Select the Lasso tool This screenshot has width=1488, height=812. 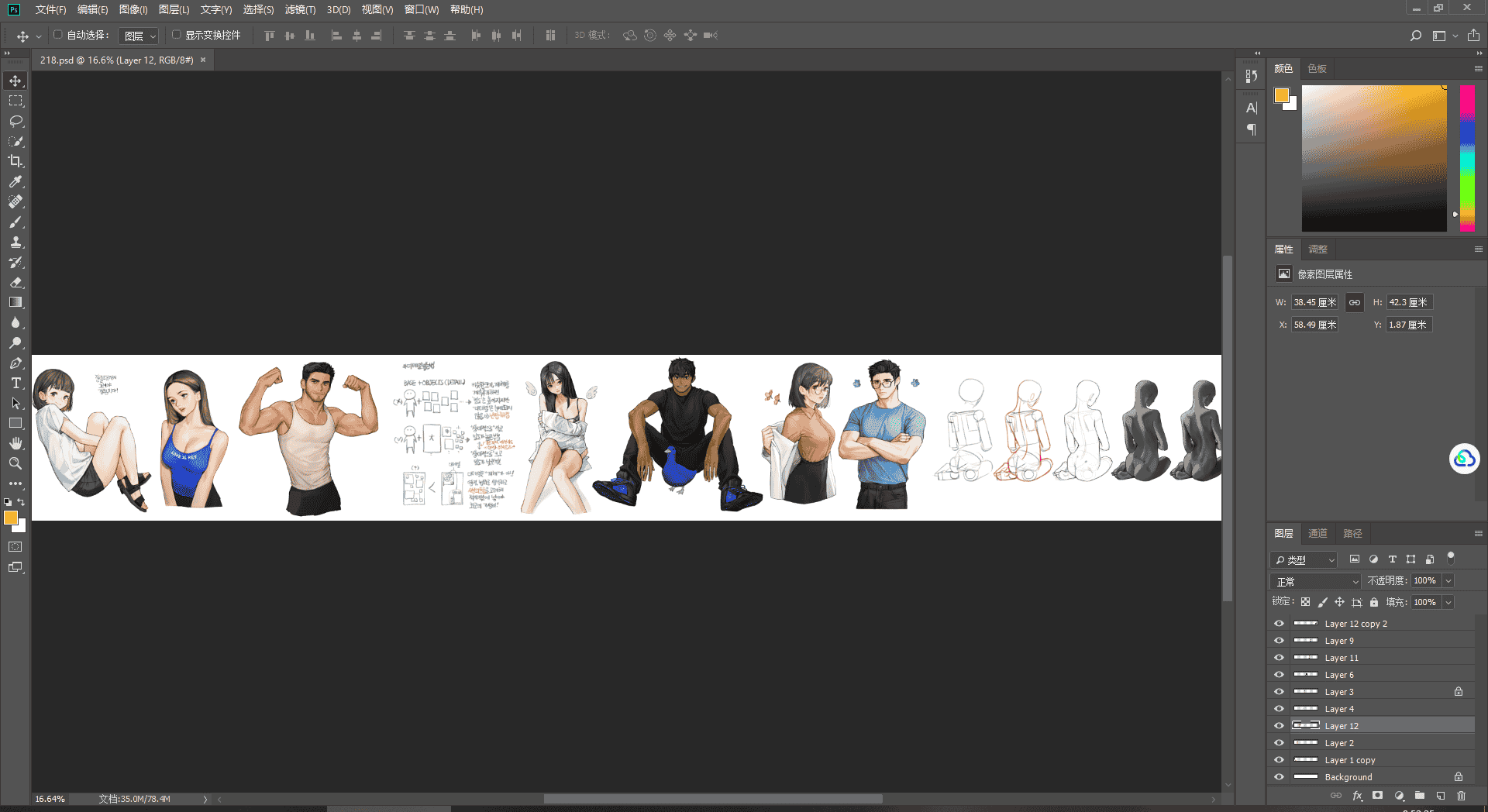click(x=15, y=121)
